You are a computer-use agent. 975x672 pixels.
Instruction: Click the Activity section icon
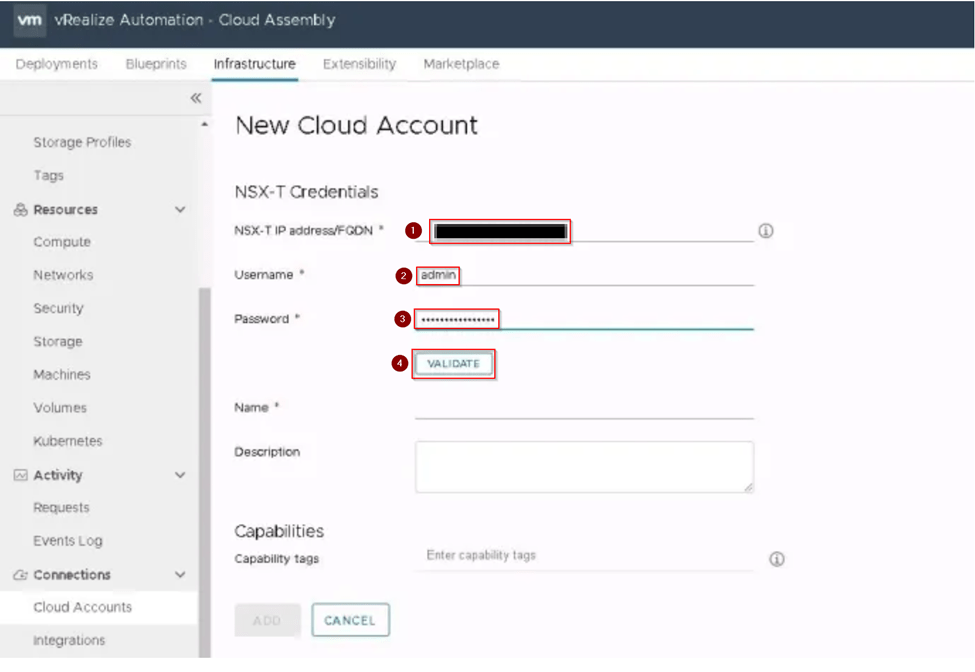tap(20, 476)
